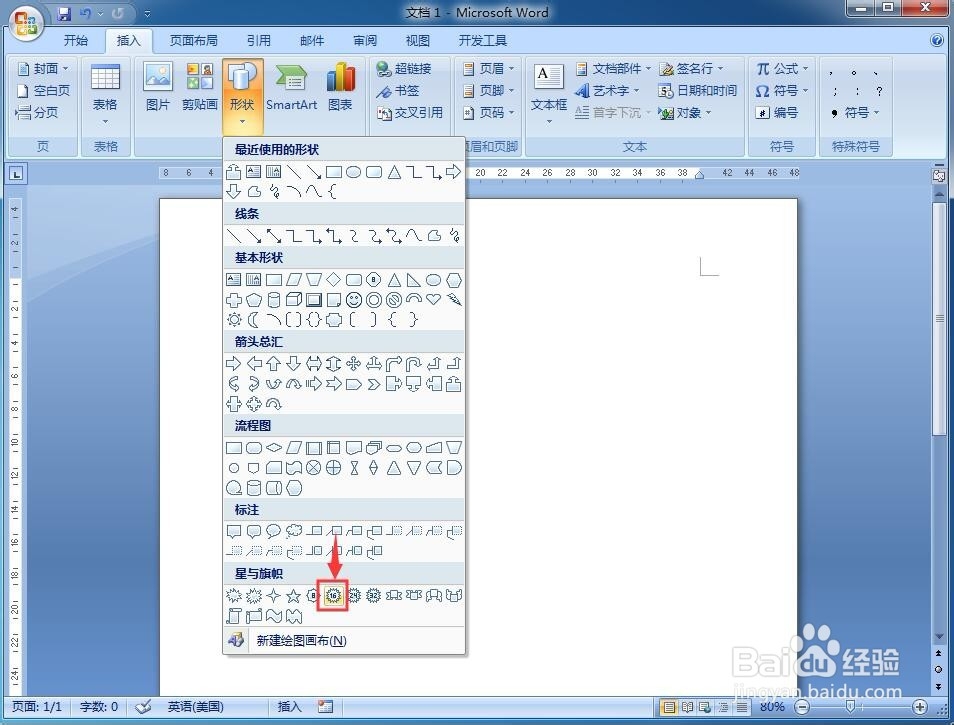Click the Save icon in quick access
Viewport: 954px width, 725px height.
pyautogui.click(x=64, y=13)
